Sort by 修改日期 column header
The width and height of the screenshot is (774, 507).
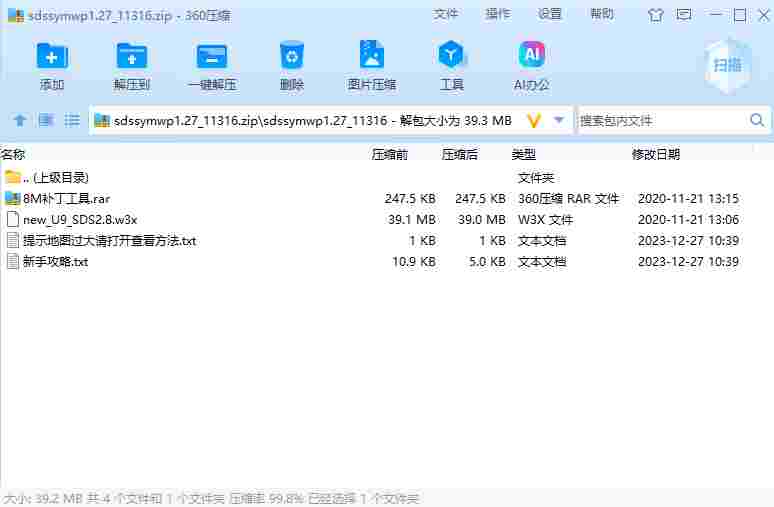tap(656, 155)
